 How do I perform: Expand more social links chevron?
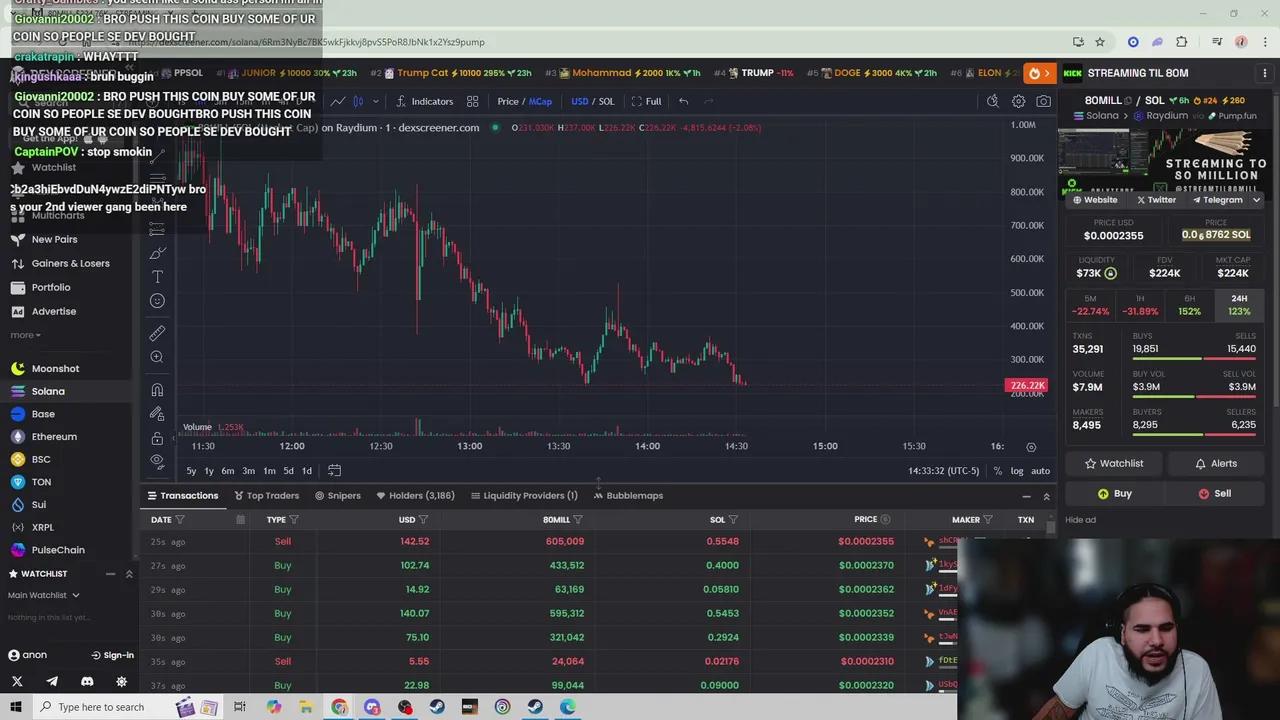pos(1257,200)
